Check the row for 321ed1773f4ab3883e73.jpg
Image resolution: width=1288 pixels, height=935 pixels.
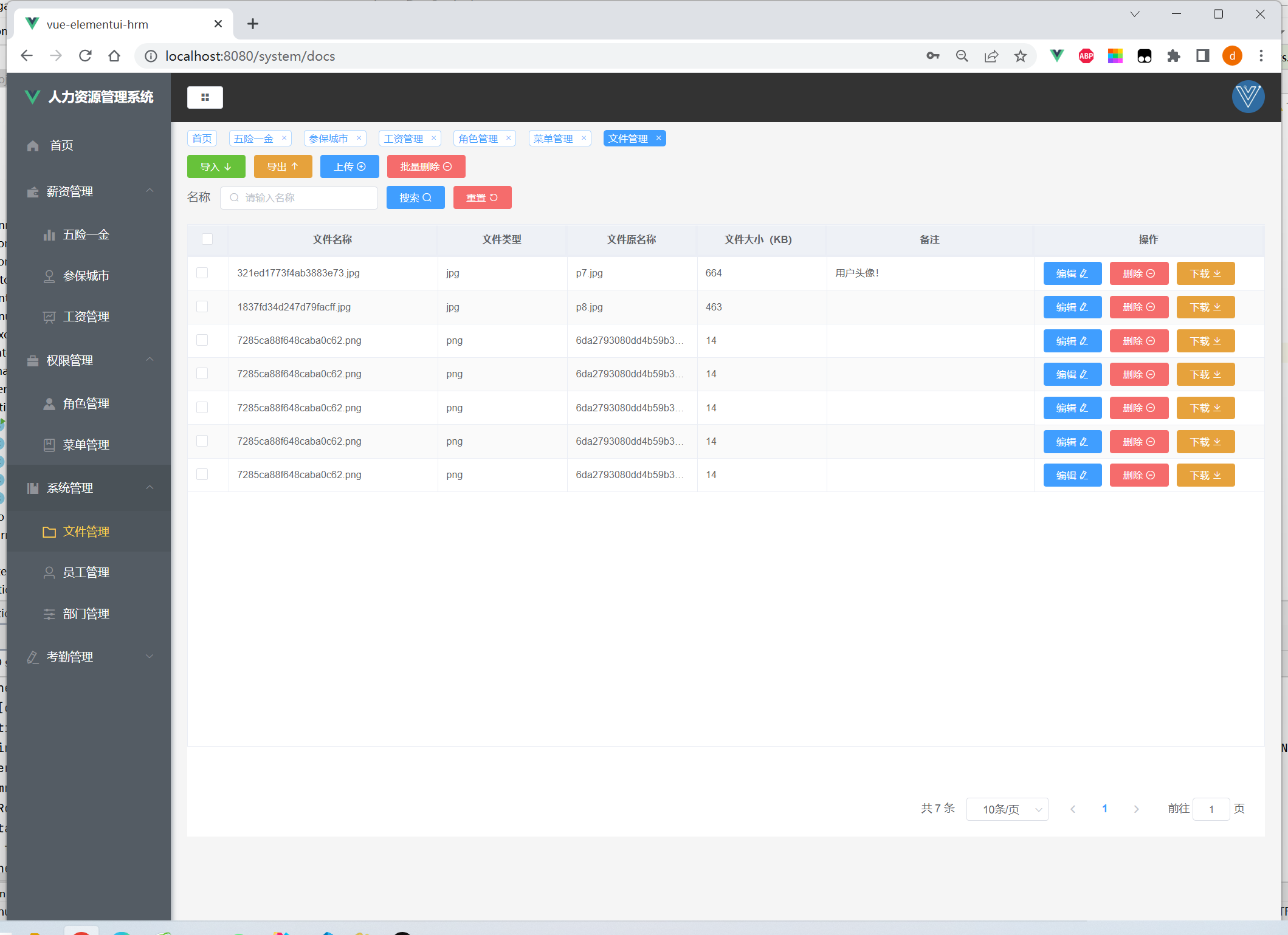[202, 273]
